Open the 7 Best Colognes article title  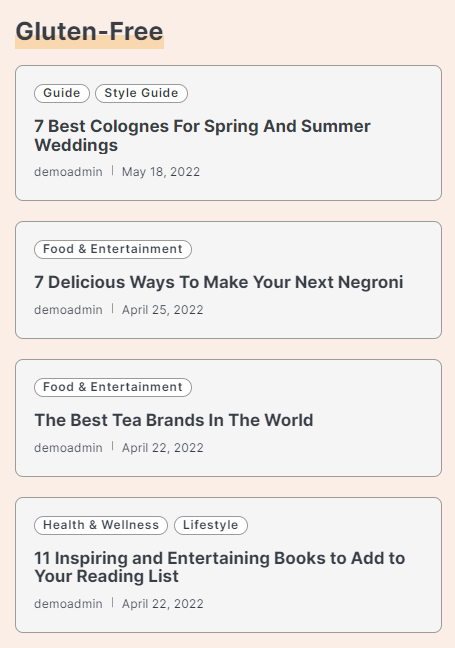202,136
